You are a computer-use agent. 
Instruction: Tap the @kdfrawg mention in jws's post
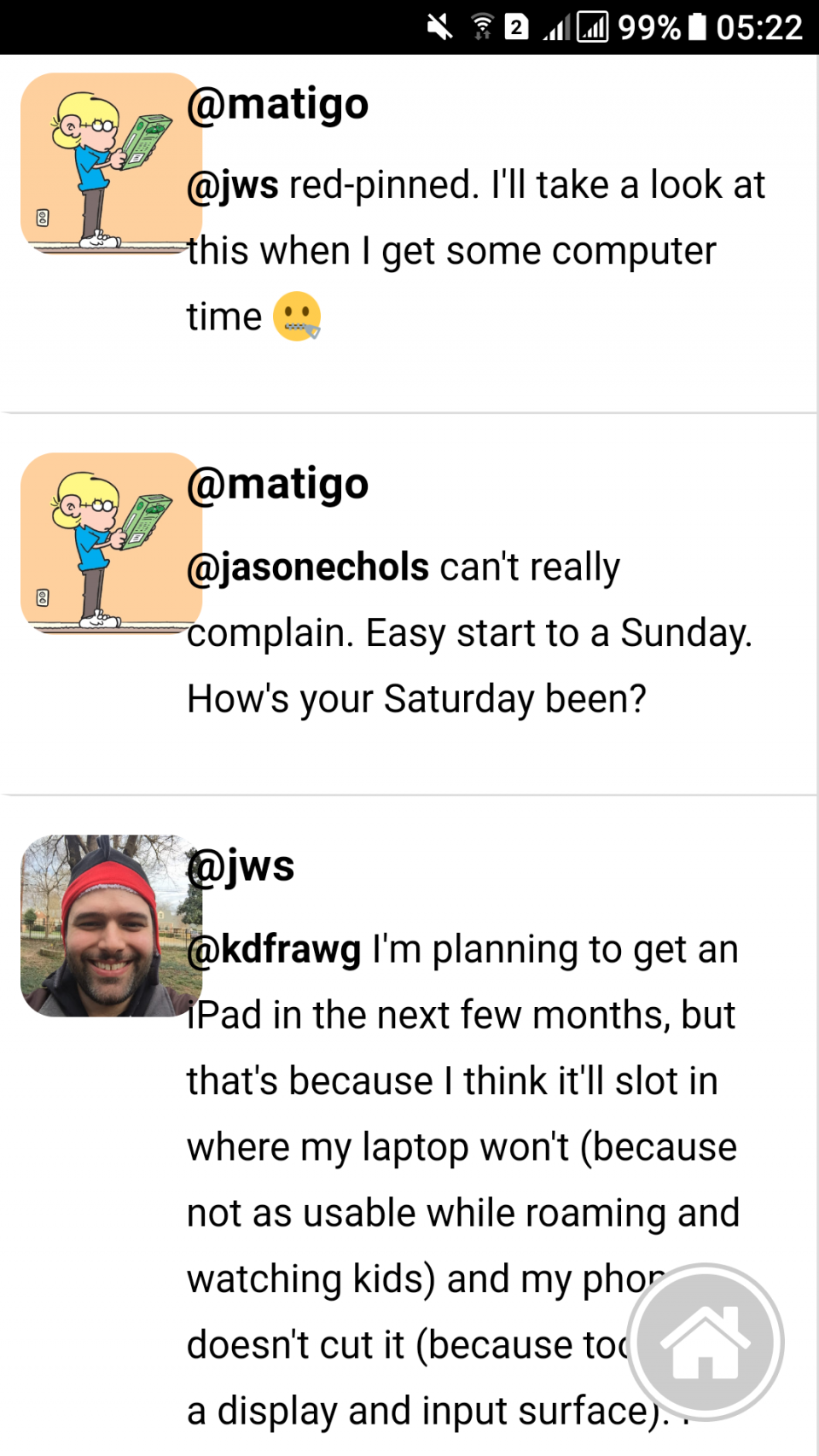pyautogui.click(x=273, y=949)
